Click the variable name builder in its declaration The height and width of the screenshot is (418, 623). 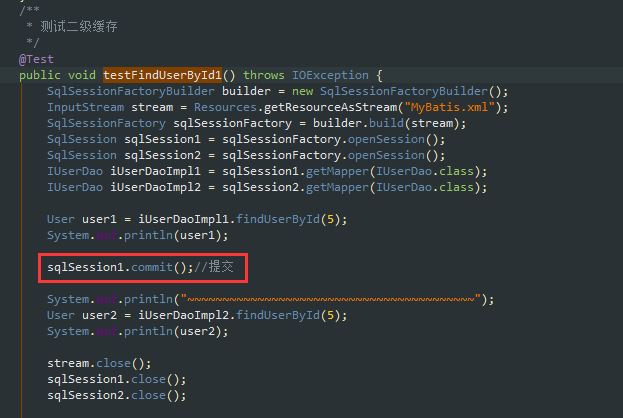[246, 91]
